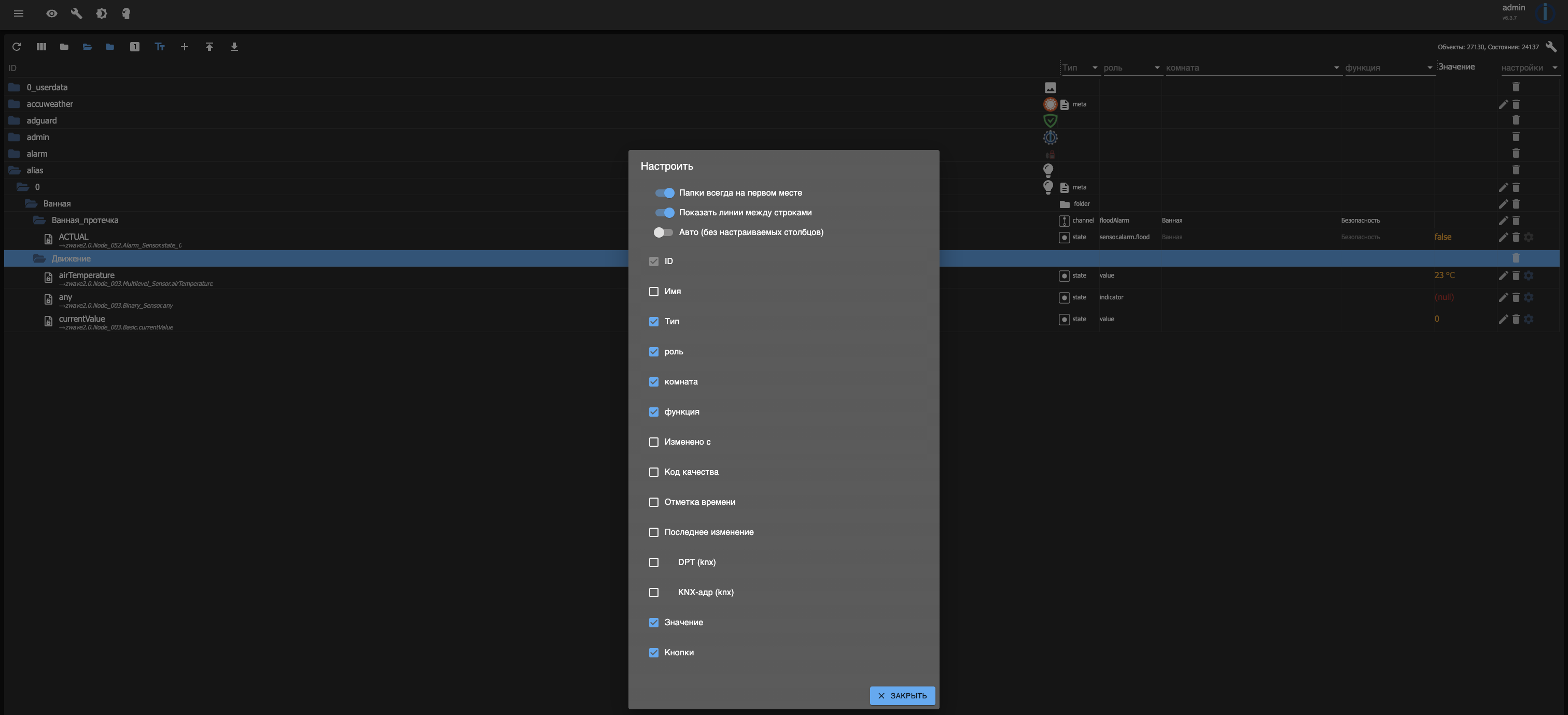Screen dimensions: 1568x715
Task: Open custom settings gear for currentValue state
Action: tap(1529, 319)
